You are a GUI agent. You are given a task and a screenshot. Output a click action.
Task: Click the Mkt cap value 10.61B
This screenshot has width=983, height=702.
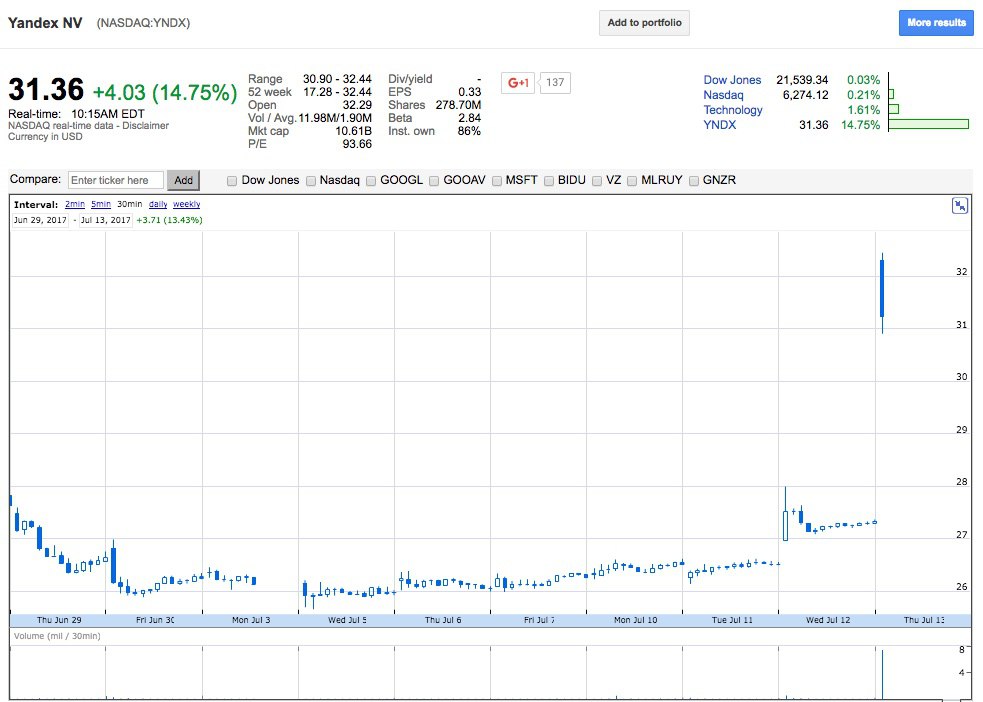(354, 131)
